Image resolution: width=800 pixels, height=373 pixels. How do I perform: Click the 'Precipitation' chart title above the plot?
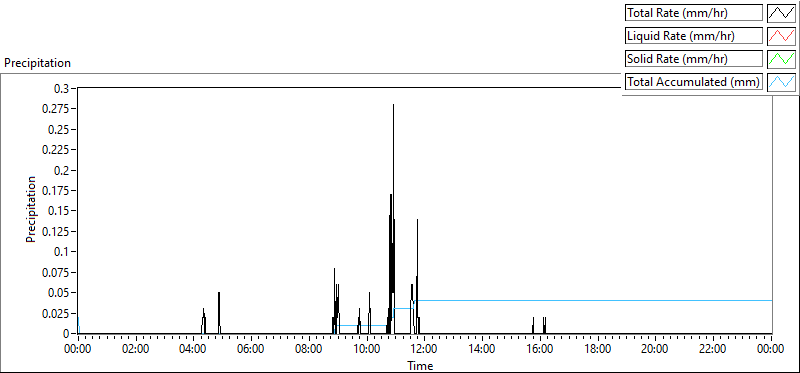pos(37,63)
